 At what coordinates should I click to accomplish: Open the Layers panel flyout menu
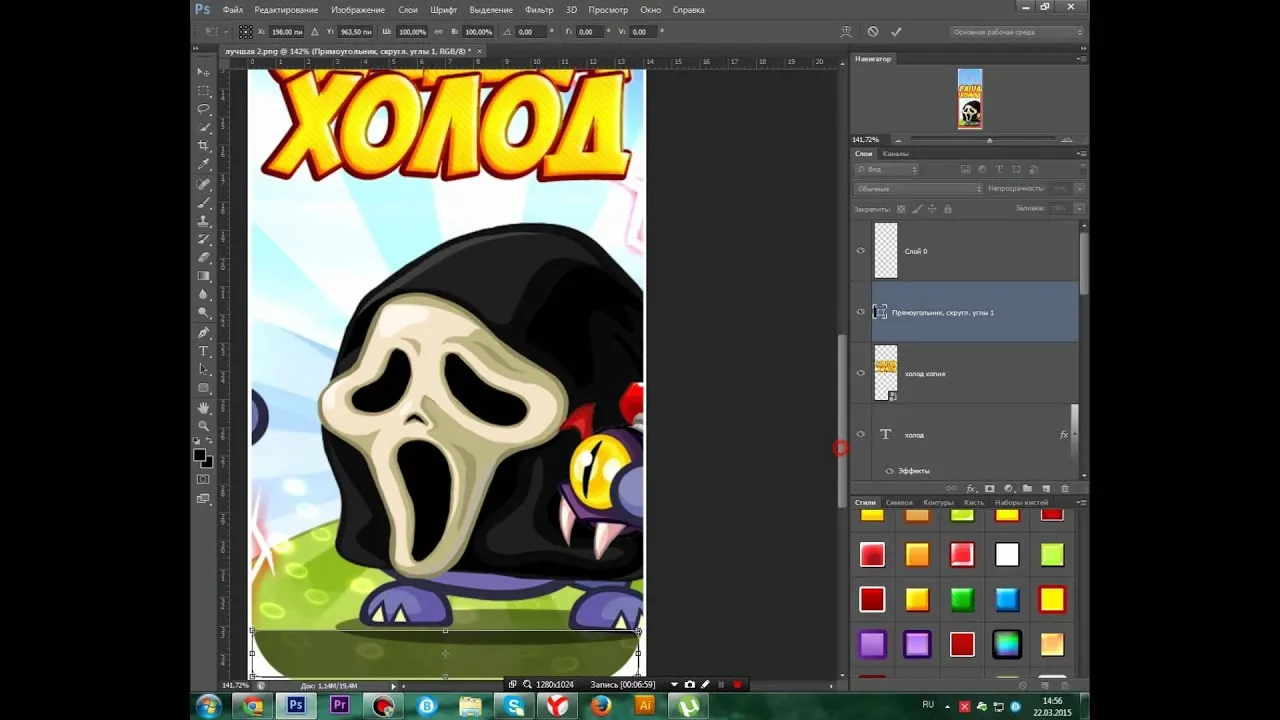1080,154
